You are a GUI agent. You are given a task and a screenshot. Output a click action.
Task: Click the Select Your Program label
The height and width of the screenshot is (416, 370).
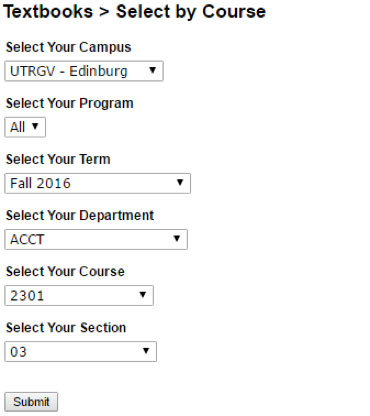click(70, 103)
